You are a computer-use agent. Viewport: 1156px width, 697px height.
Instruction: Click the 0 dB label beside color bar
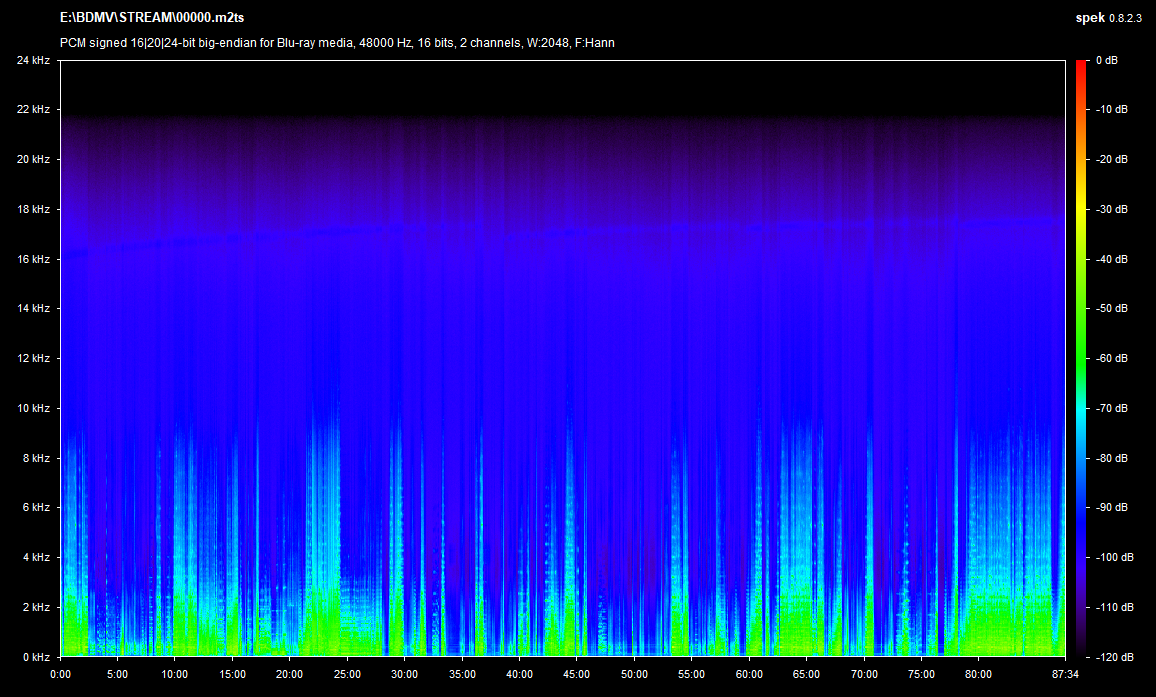coord(1106,60)
